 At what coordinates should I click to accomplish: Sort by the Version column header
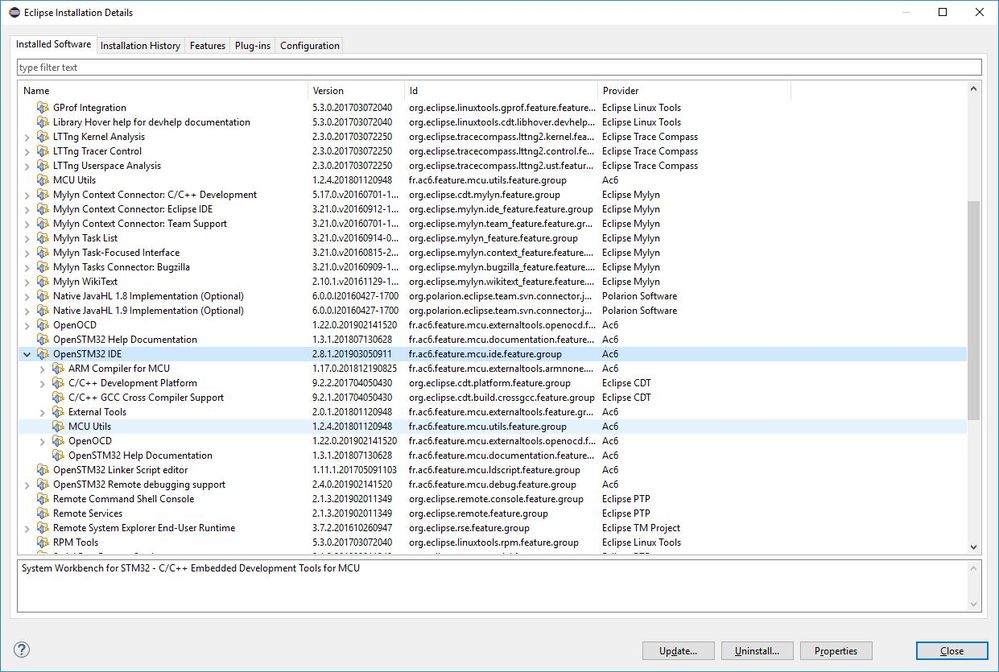356,90
